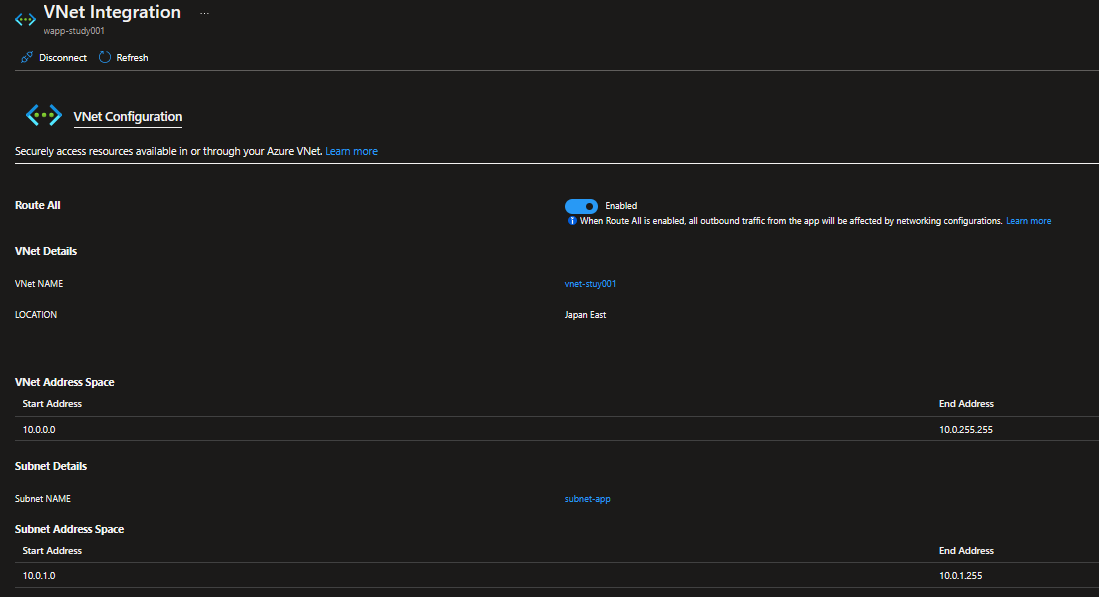Image resolution: width=1099 pixels, height=597 pixels.
Task: Click the Route All informational message text
Action: (791, 221)
